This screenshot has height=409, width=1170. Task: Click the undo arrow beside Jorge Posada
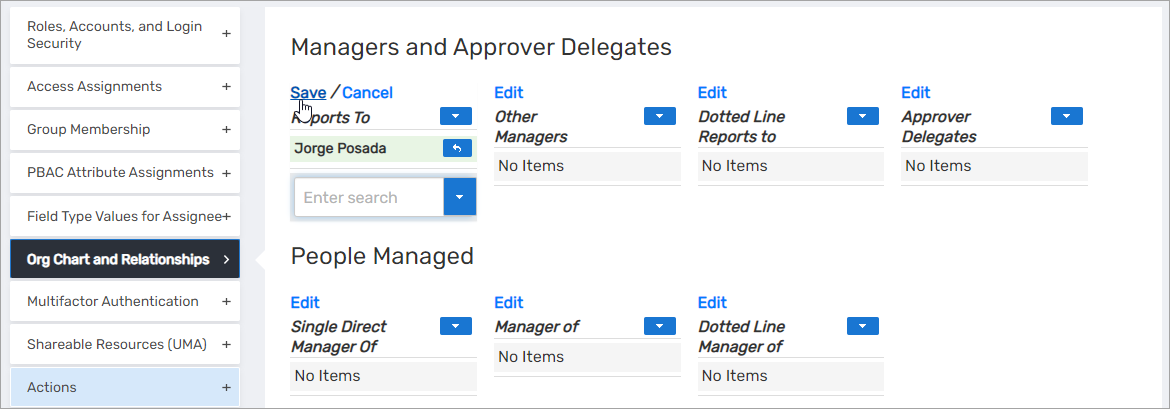[456, 149]
